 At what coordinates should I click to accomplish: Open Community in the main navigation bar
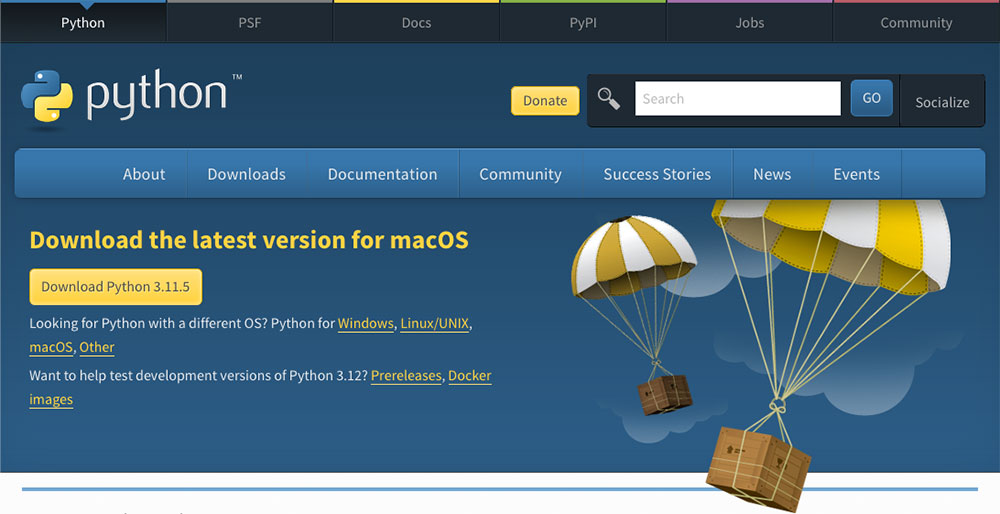[x=520, y=174]
